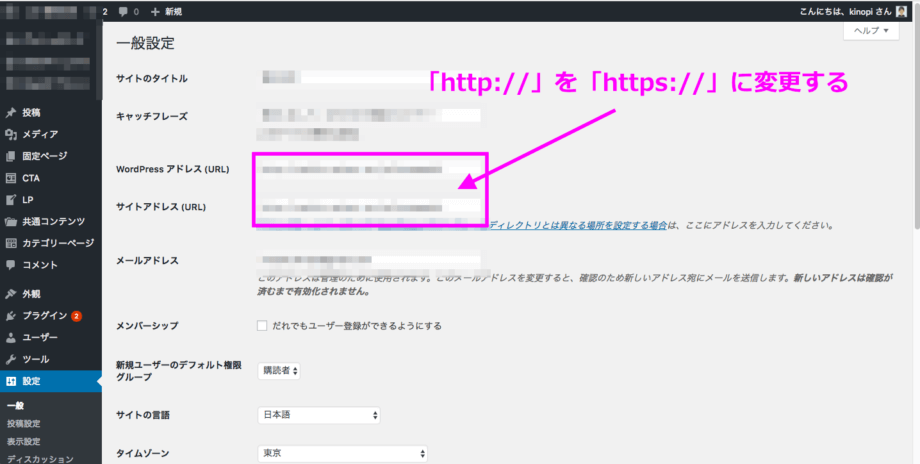
Task: Open the カテゴリーページ sidebar menu item
Action: [x=57, y=243]
